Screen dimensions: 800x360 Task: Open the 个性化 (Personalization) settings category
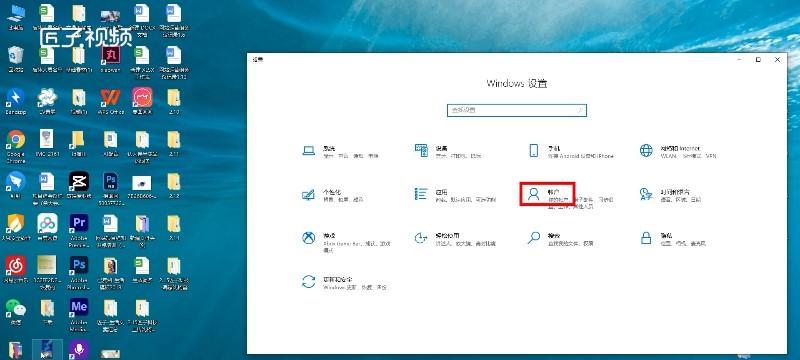333,195
